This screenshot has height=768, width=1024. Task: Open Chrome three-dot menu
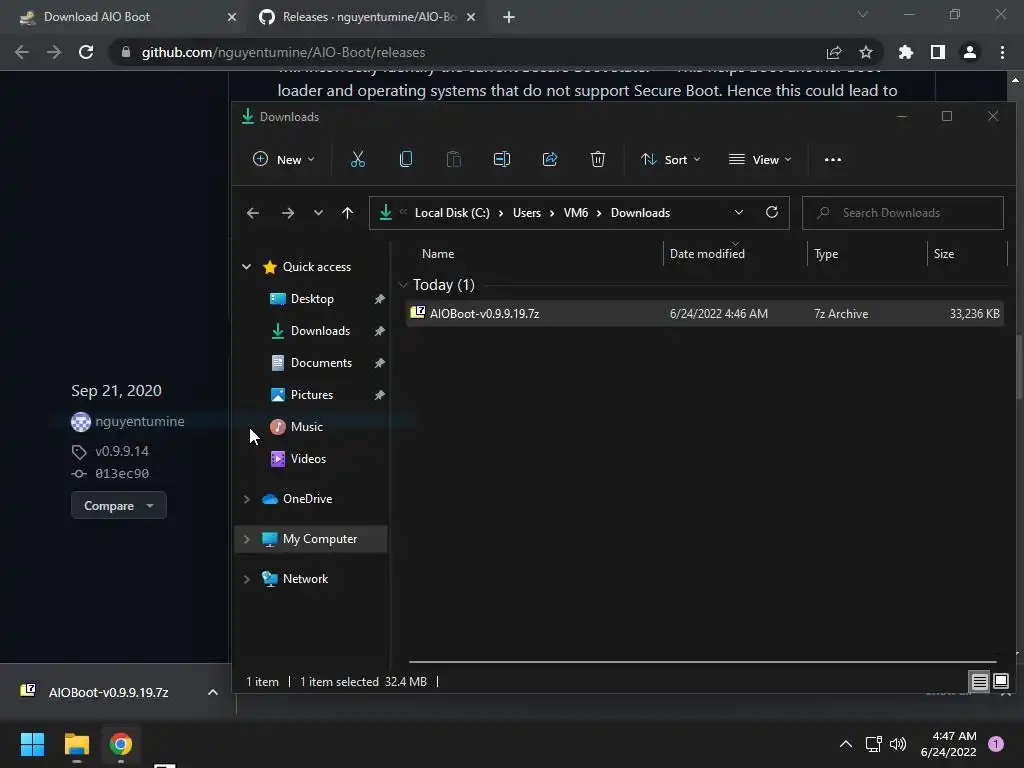point(1002,52)
